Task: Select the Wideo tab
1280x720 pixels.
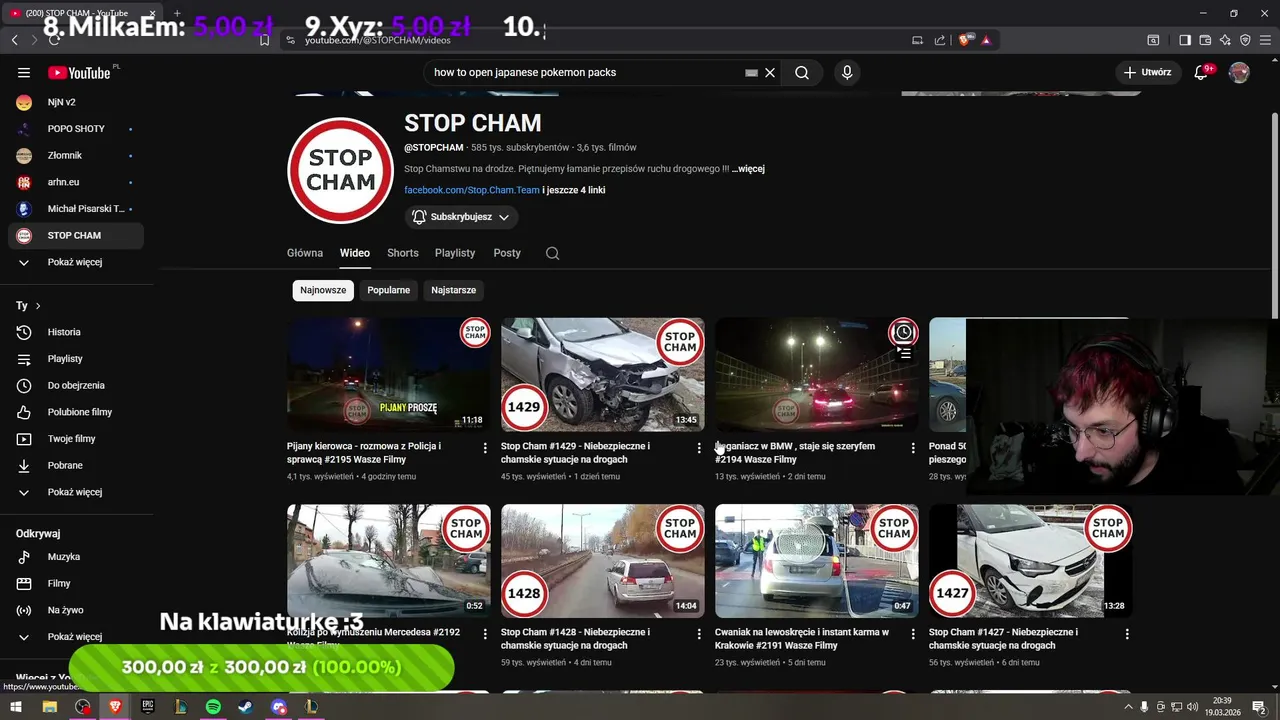Action: click(355, 253)
